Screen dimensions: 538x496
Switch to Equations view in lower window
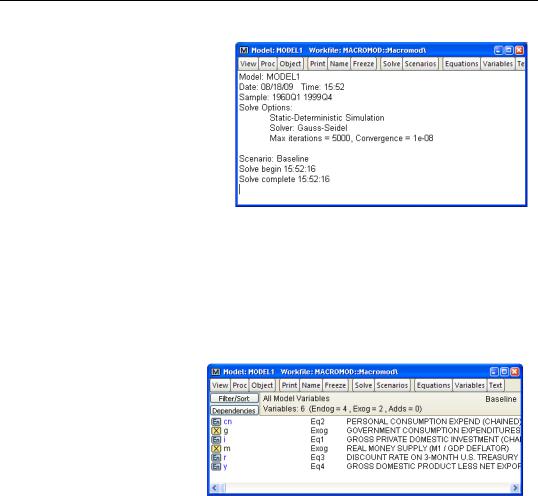pyautogui.click(x=433, y=386)
